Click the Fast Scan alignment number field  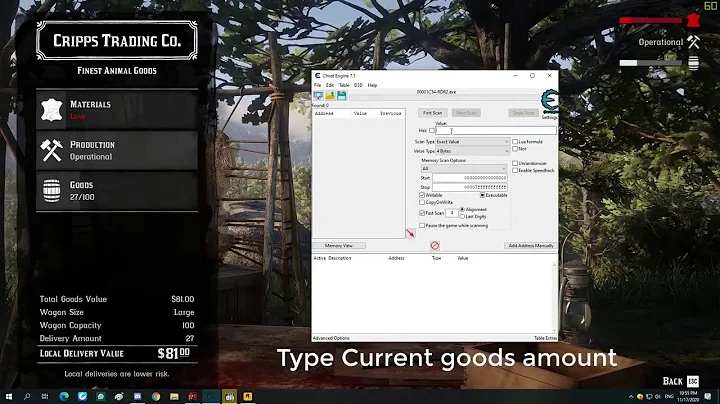[452, 213]
